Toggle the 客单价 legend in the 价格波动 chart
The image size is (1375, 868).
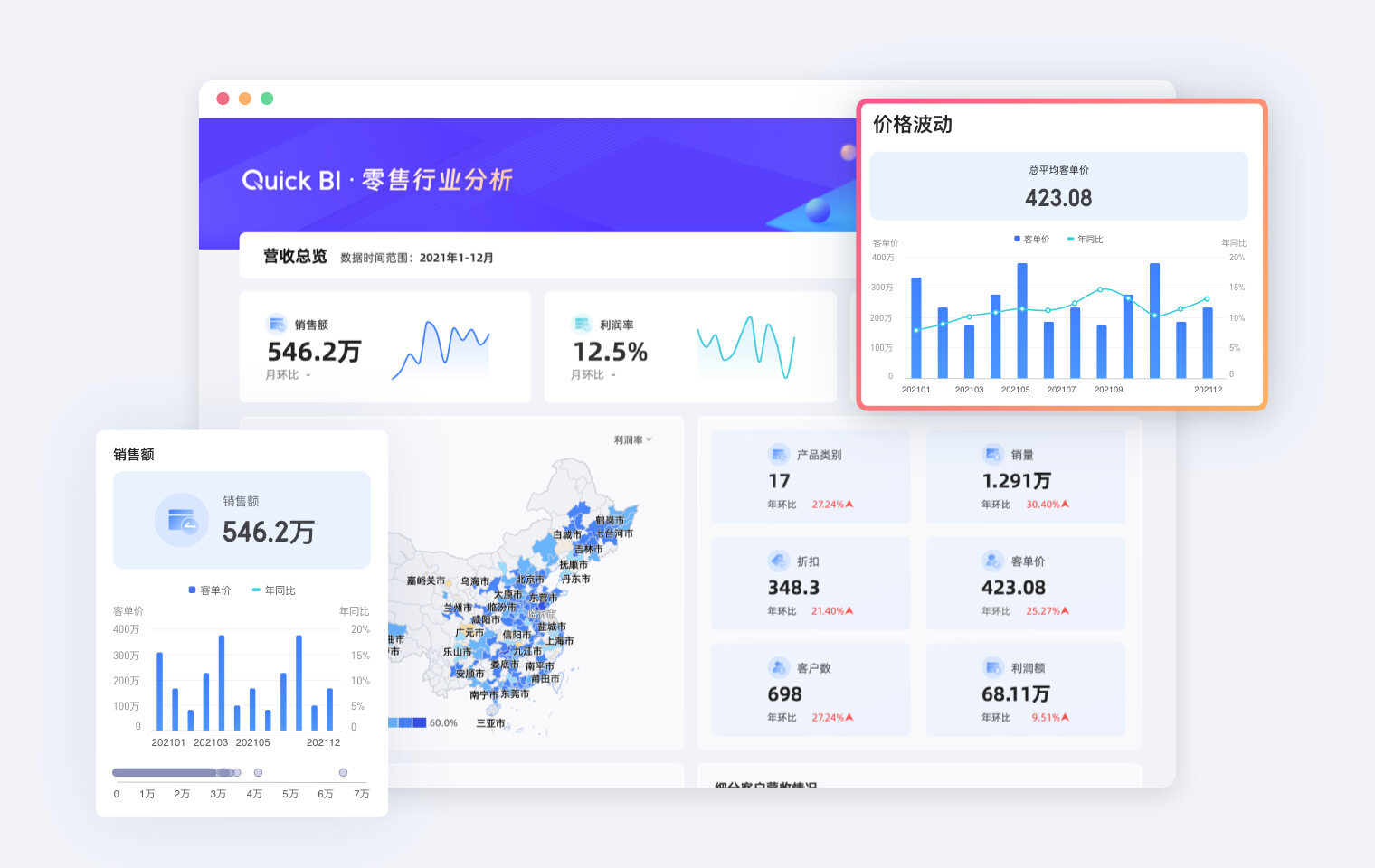pos(1031,239)
